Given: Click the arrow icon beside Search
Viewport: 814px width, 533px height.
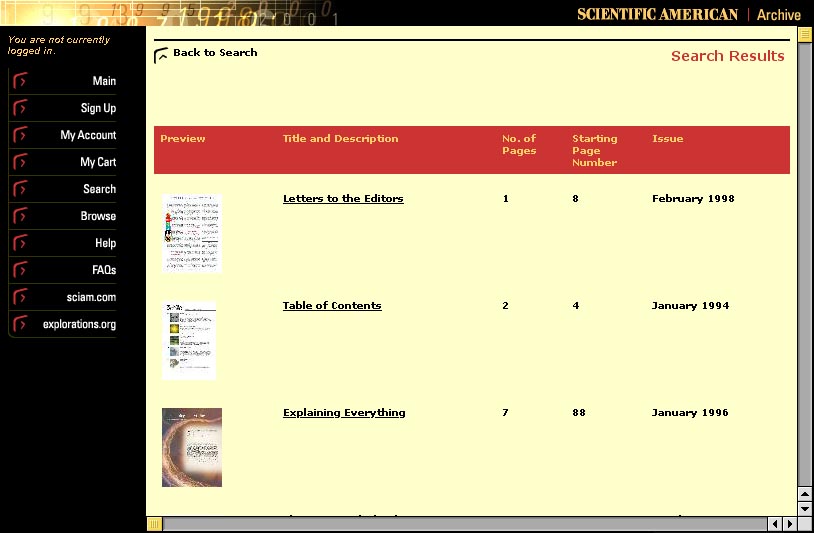Looking at the screenshot, I should (x=20, y=189).
